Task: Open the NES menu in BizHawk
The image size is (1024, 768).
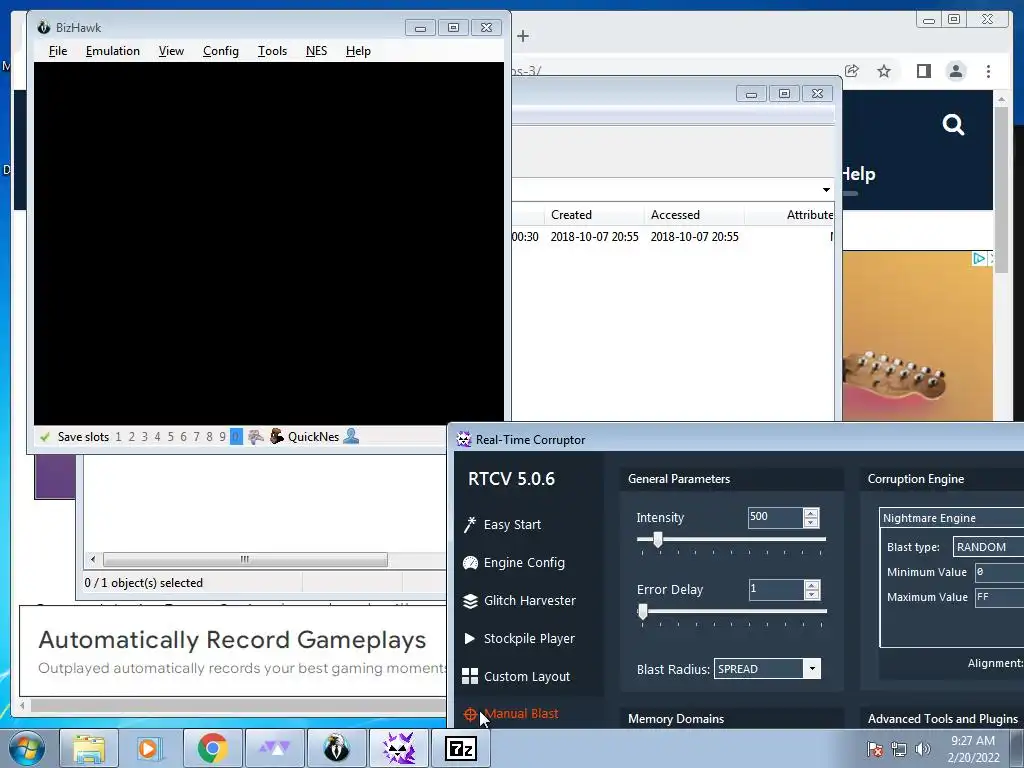Action: pos(316,51)
